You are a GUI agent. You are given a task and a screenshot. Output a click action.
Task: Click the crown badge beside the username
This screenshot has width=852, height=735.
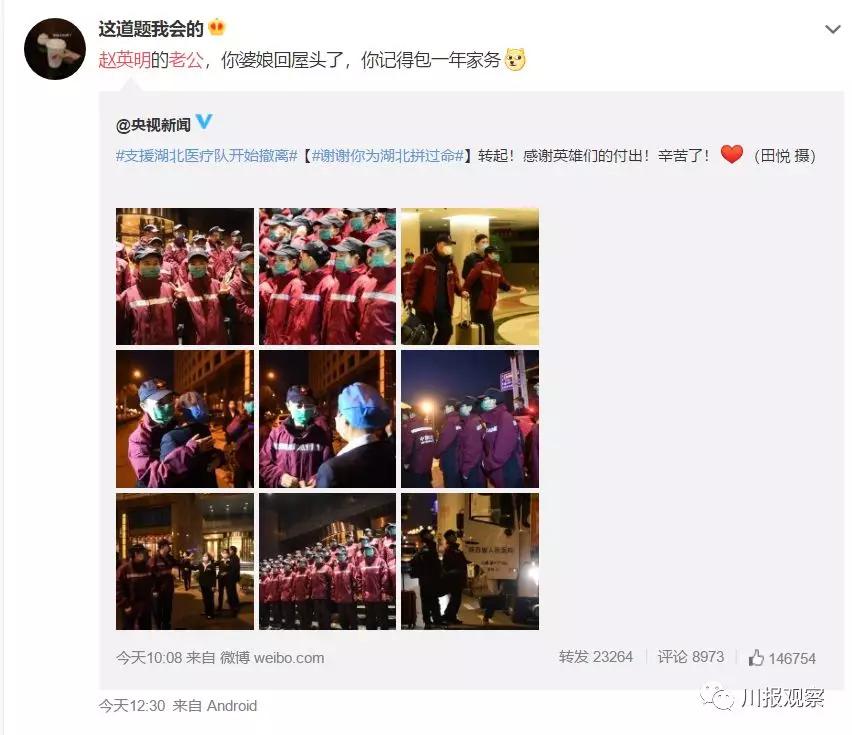pos(216,27)
